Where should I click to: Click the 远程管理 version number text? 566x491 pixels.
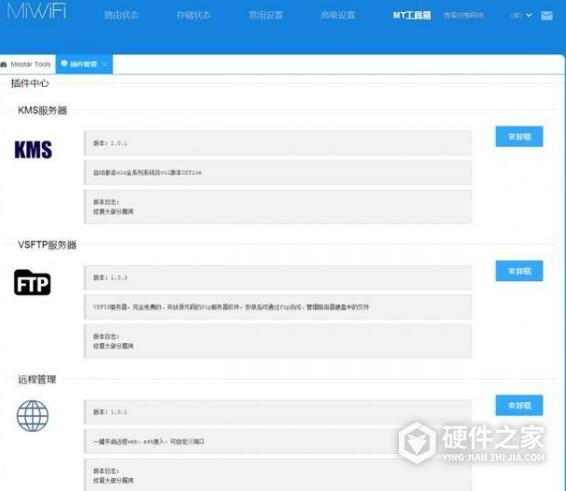[x=110, y=412]
